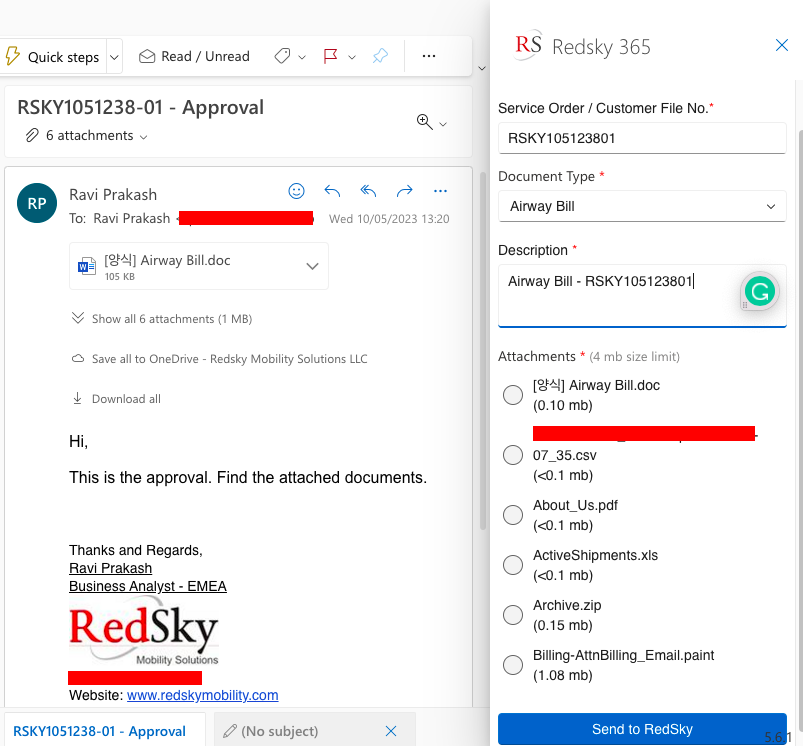803x746 pixels.
Task: Click the RSKY1051238-01 - Approval subject heading
Action: [141, 108]
